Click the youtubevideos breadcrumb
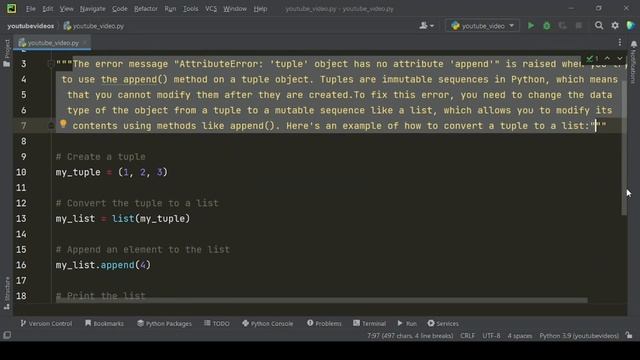This screenshot has height=360, width=640. (x=31, y=26)
